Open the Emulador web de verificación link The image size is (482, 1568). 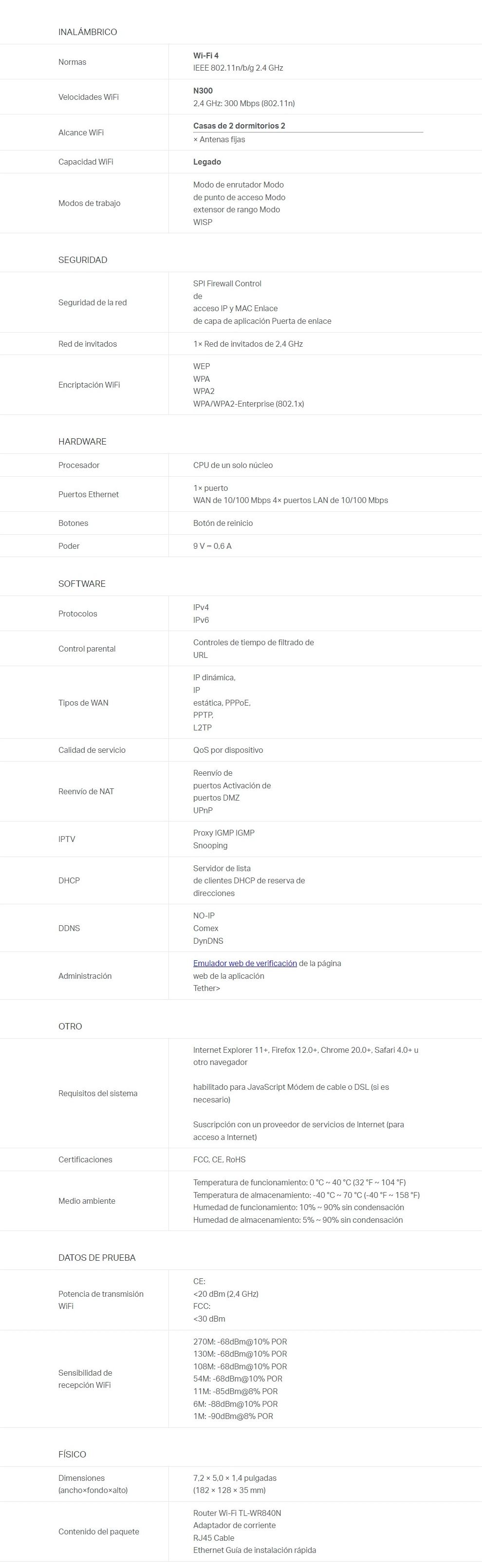[244, 963]
